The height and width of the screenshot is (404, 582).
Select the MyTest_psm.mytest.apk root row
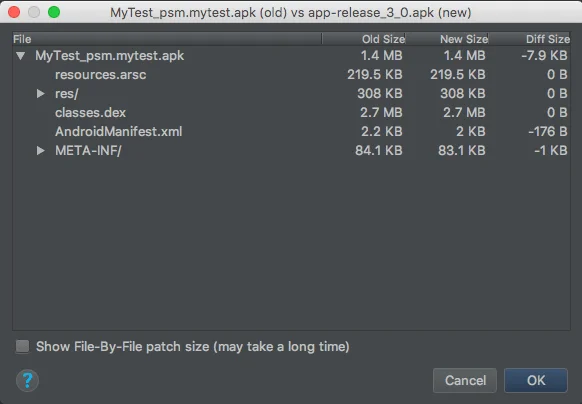coord(291,56)
